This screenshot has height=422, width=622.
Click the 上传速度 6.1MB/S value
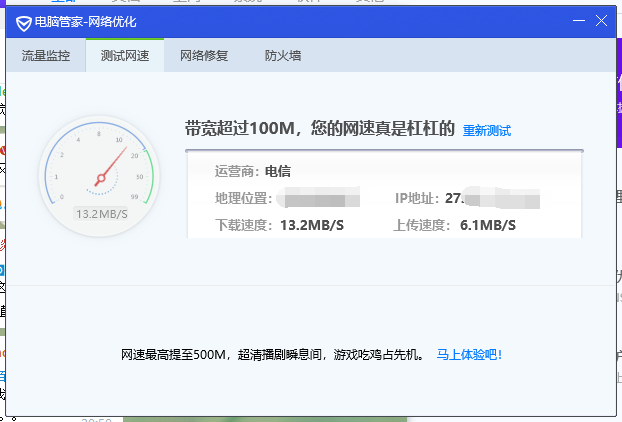point(488,225)
